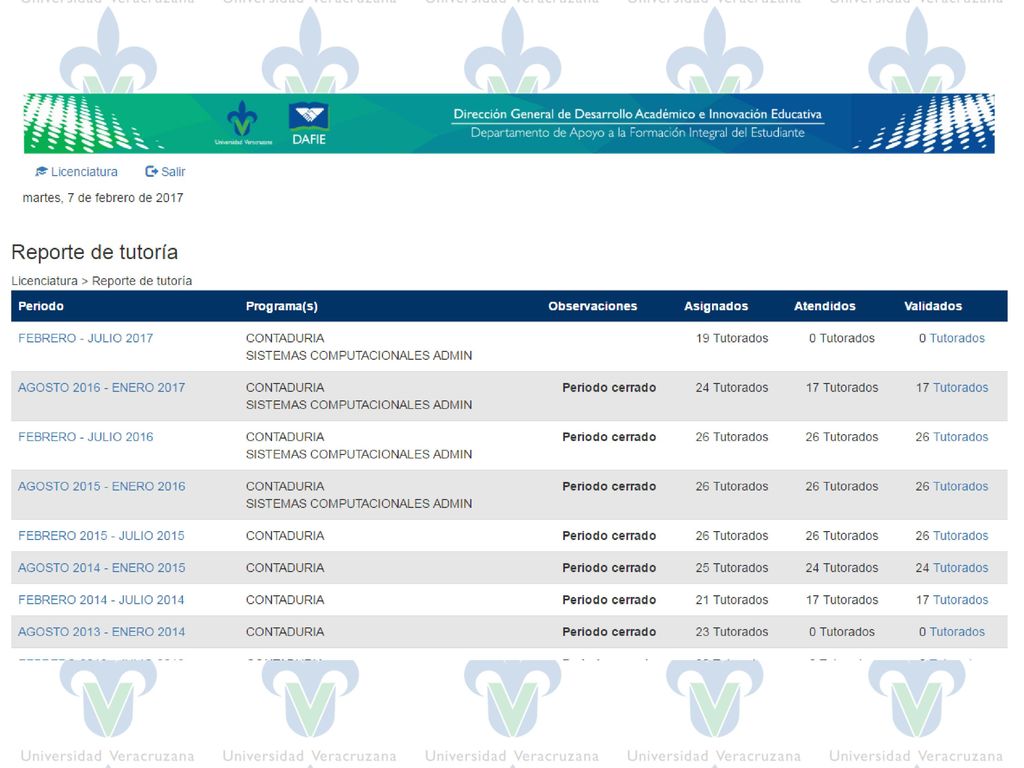Open the AGOSTO 2016 - ENERO 2017 period
Screen dimensions: 1024x768
click(102, 388)
